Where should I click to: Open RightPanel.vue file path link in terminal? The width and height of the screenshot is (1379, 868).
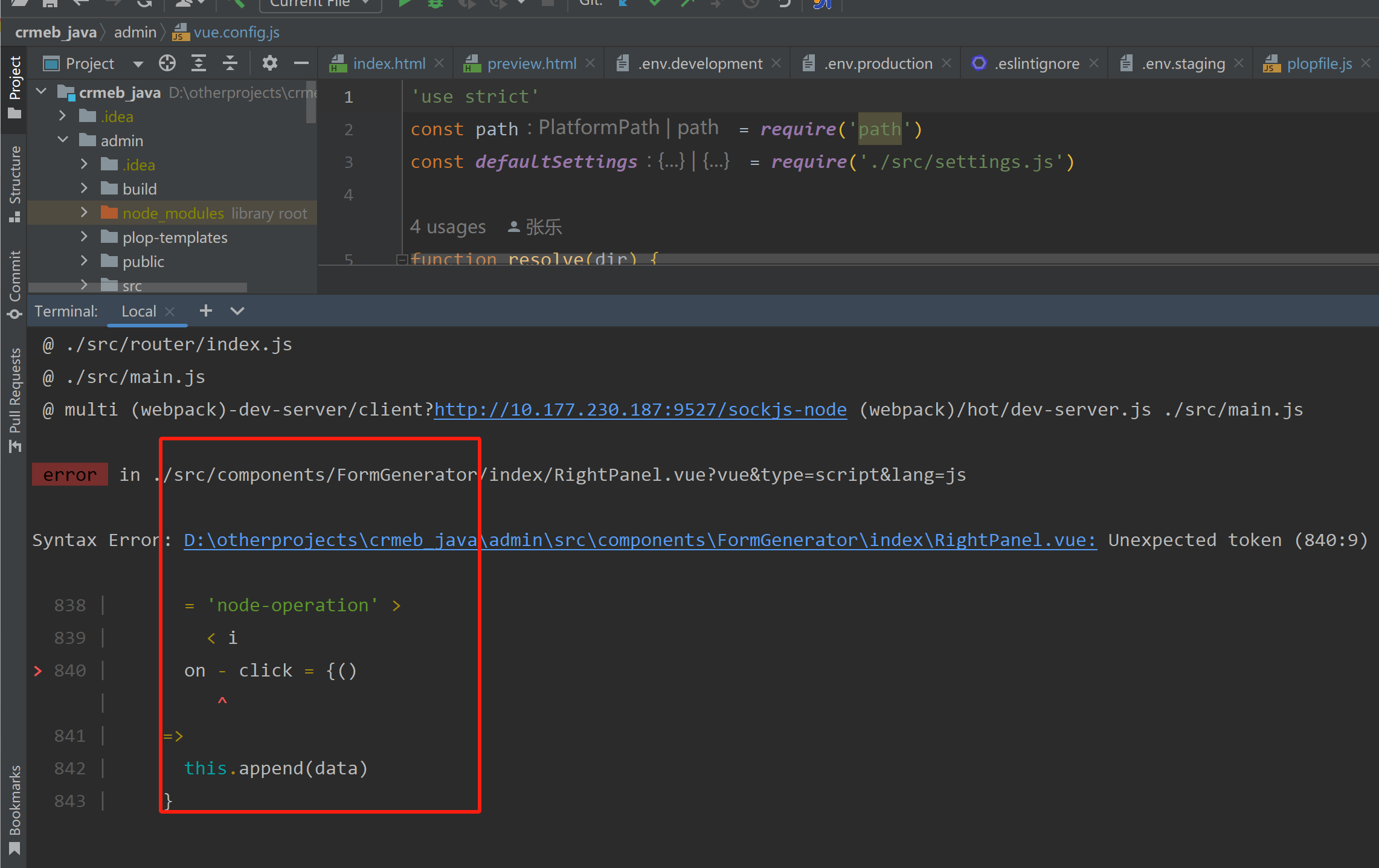point(640,540)
